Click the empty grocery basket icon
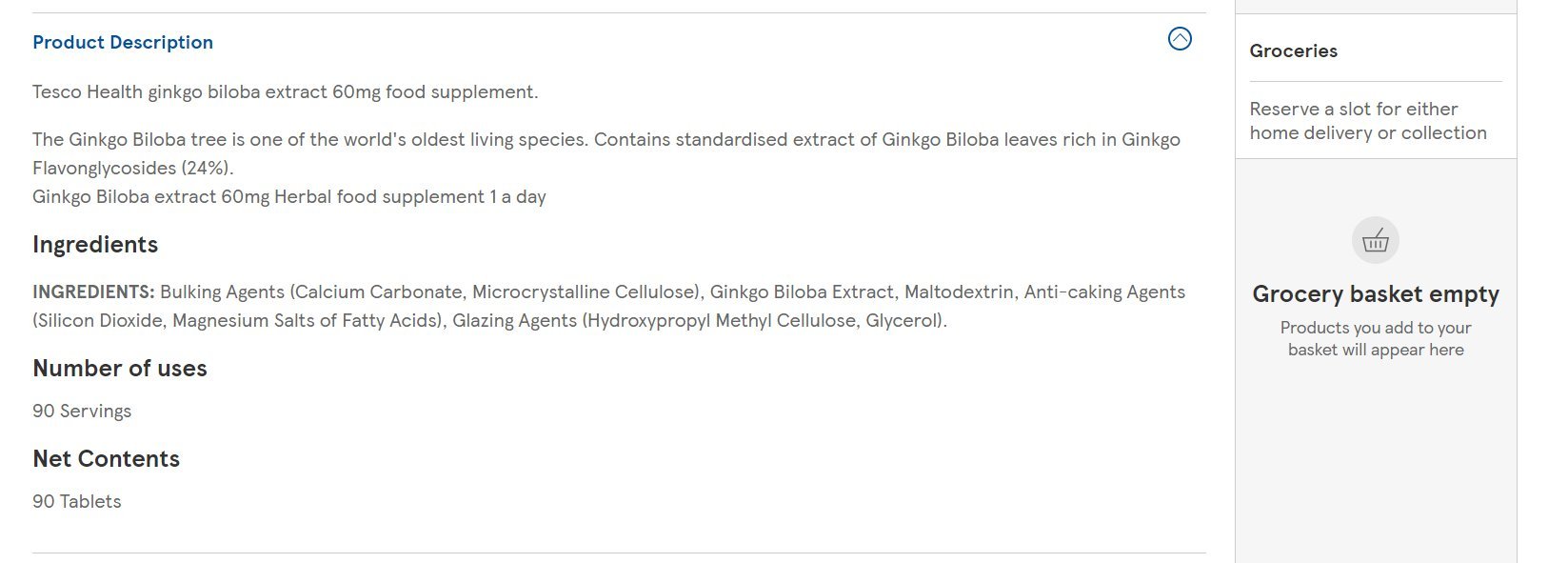 click(1376, 241)
